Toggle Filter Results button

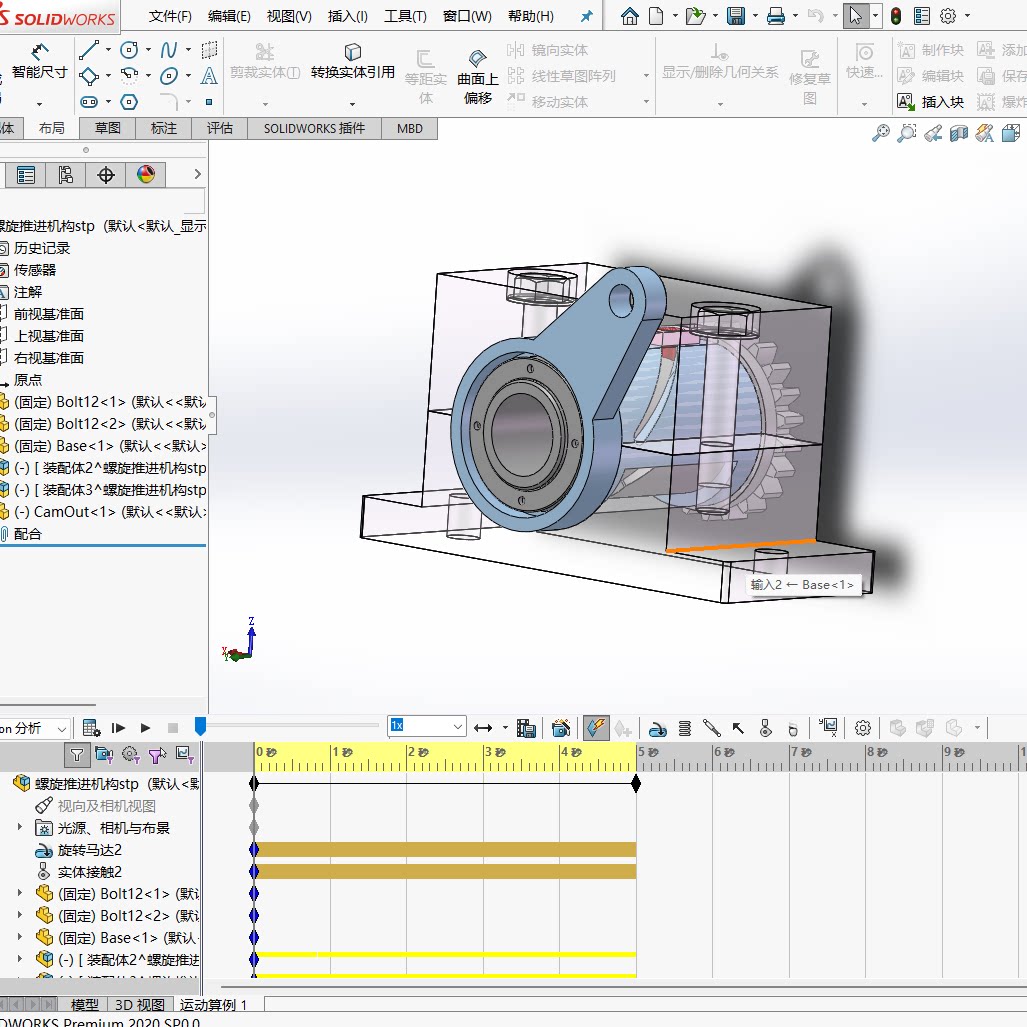[185, 755]
